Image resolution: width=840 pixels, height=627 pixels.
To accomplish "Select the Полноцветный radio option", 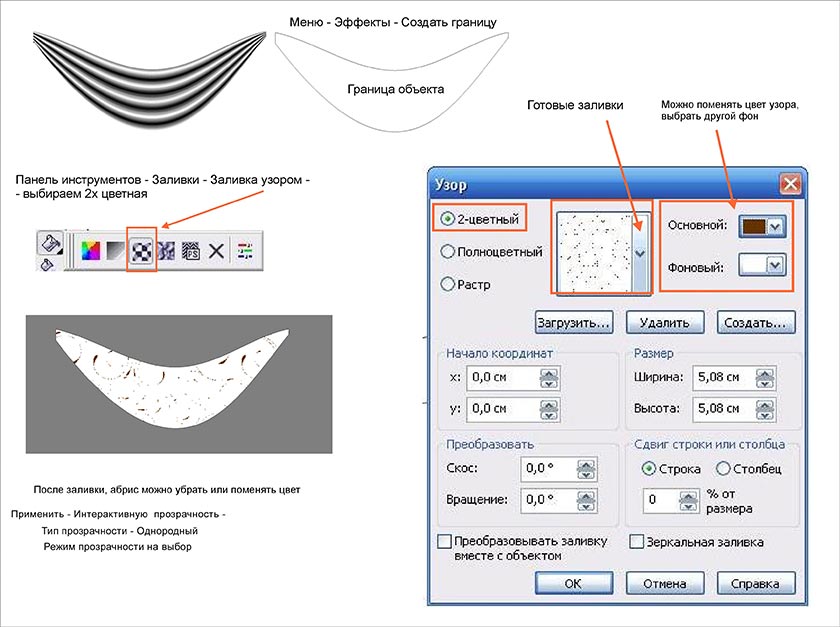I will tap(448, 252).
